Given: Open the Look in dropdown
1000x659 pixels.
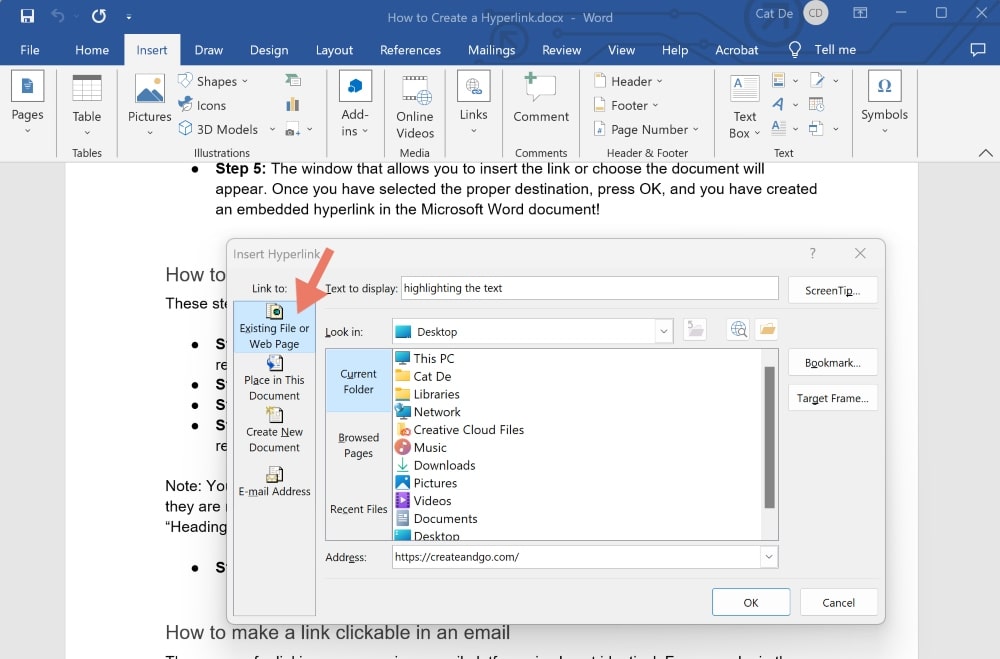Looking at the screenshot, I should pyautogui.click(x=663, y=331).
